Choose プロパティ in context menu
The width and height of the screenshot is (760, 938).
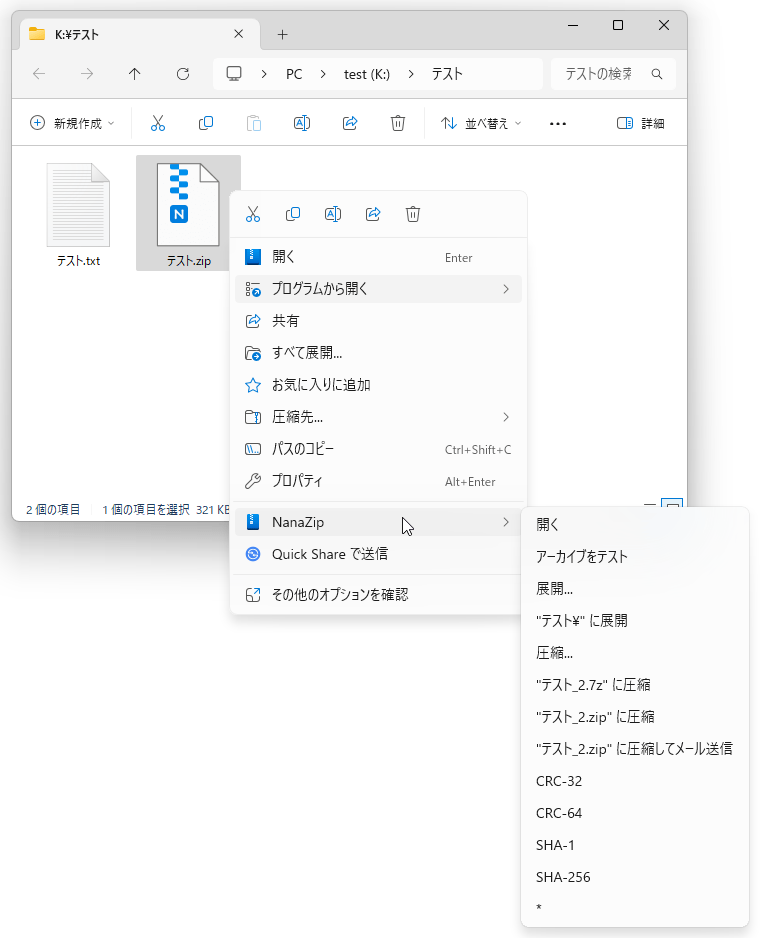[378, 481]
